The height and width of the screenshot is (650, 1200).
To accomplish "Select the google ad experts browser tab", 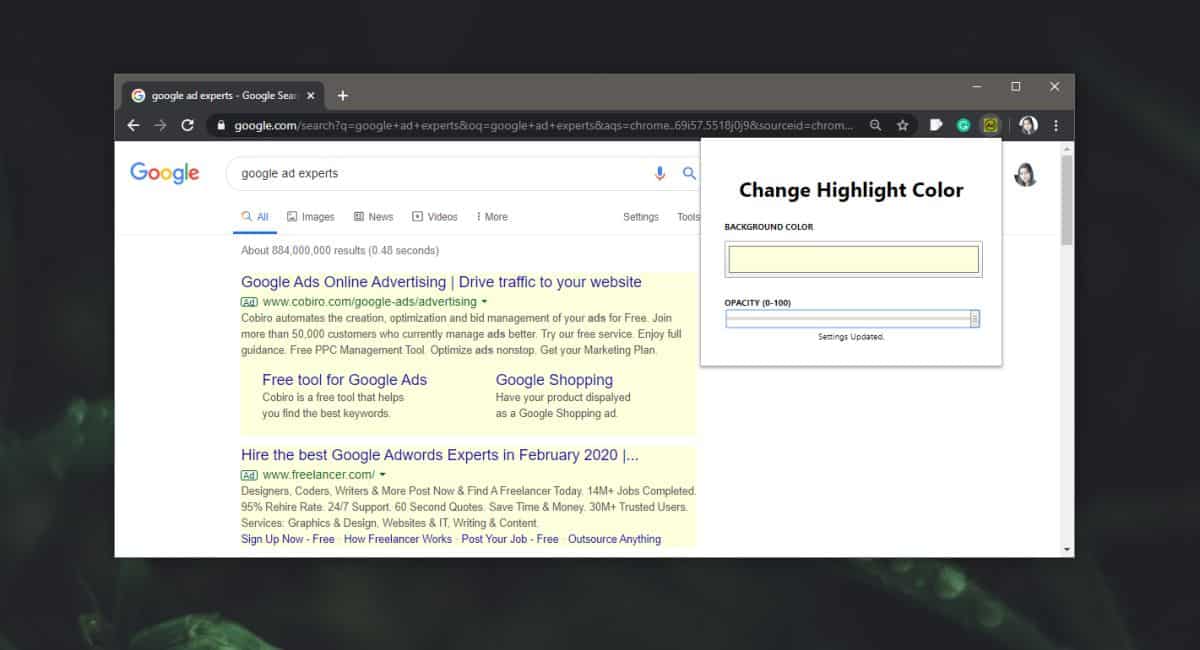I will [x=222, y=96].
